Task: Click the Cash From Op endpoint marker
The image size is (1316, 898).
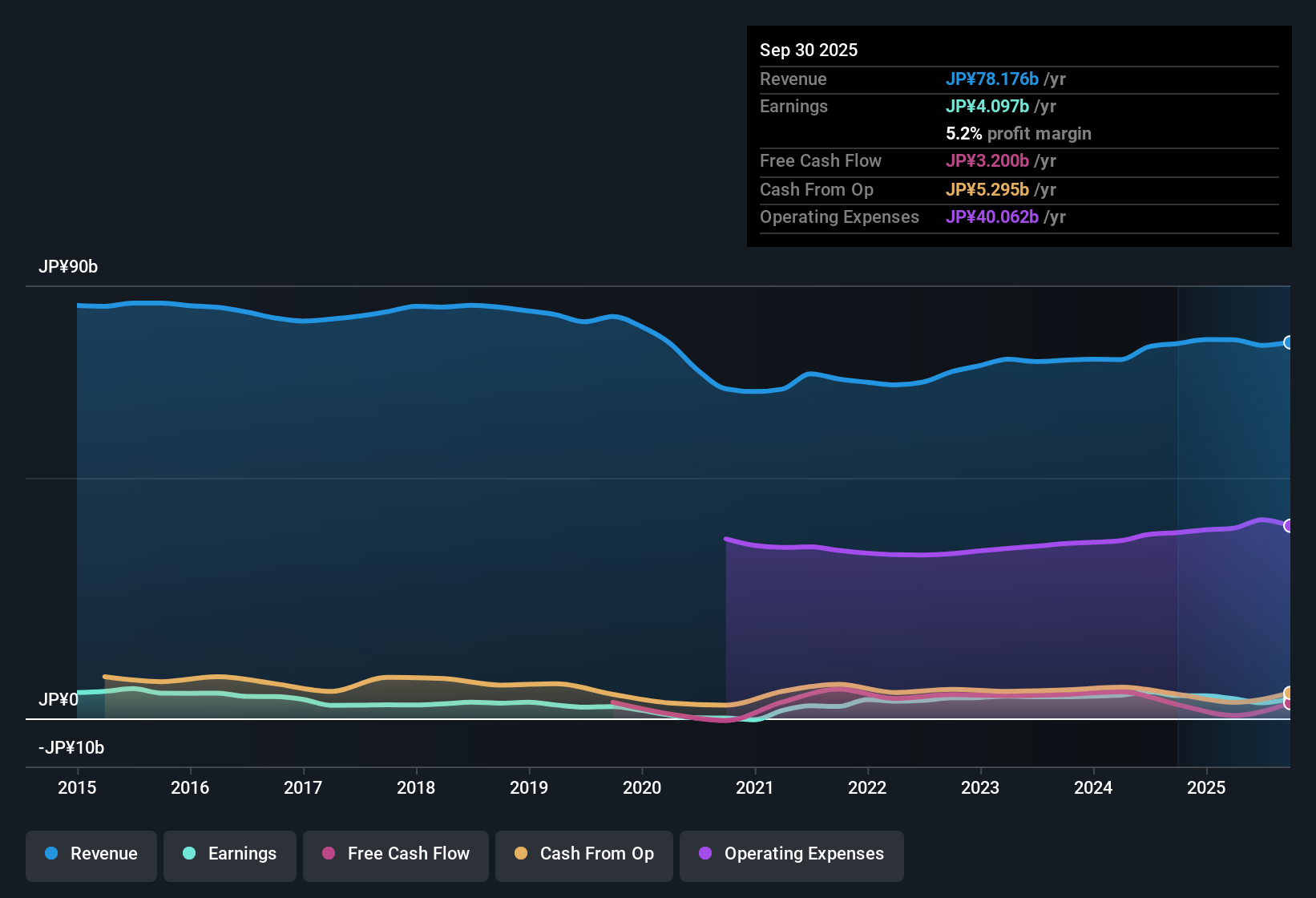Action: click(1289, 694)
